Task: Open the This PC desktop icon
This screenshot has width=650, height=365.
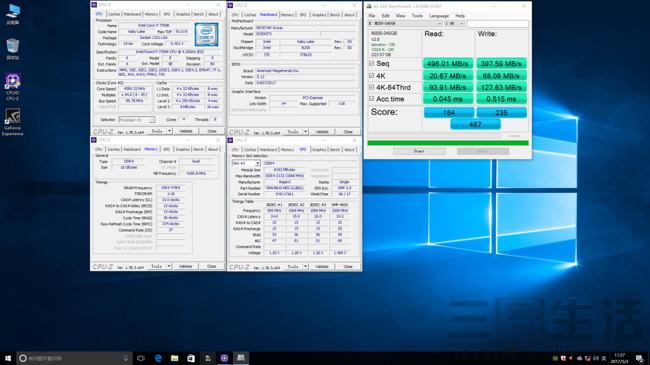Action: click(x=12, y=14)
